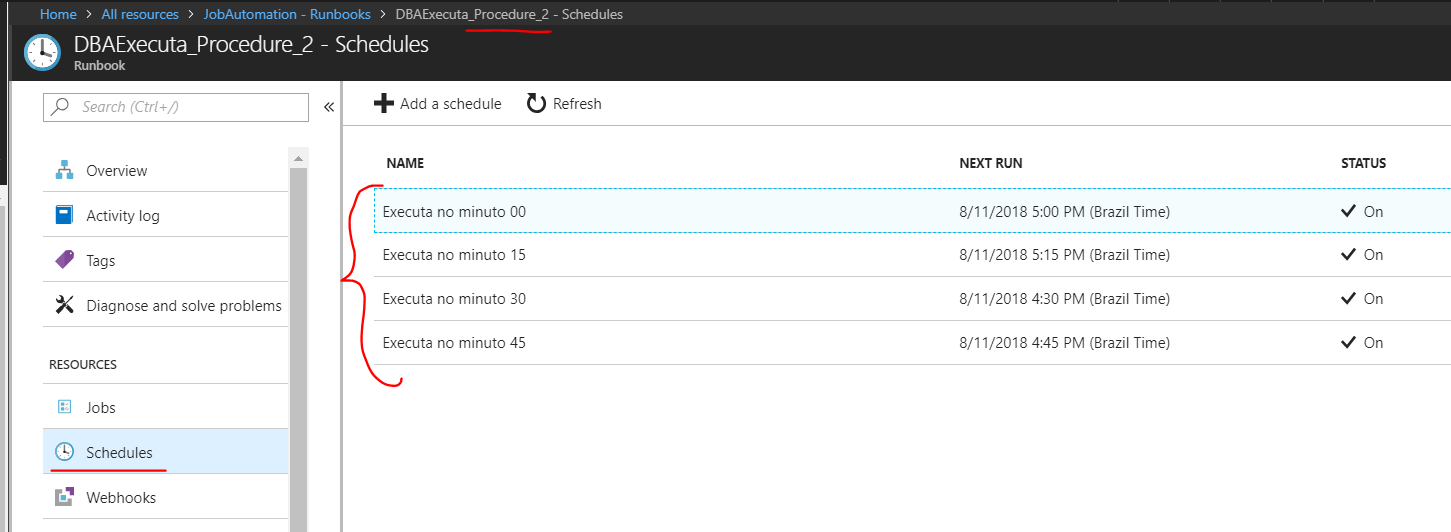Navigate to JobAutomation - Runbooks breadcrumb
Image resolution: width=1451 pixels, height=532 pixels.
point(286,14)
